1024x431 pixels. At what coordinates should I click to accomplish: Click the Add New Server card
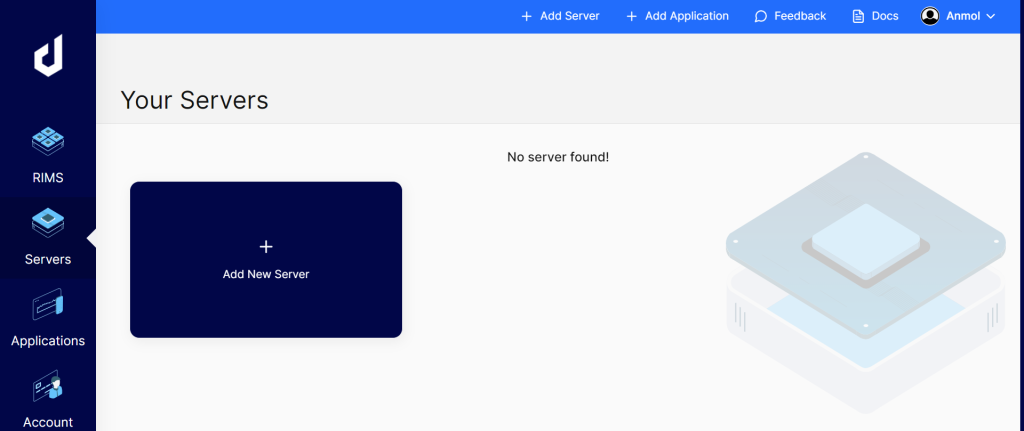266,259
